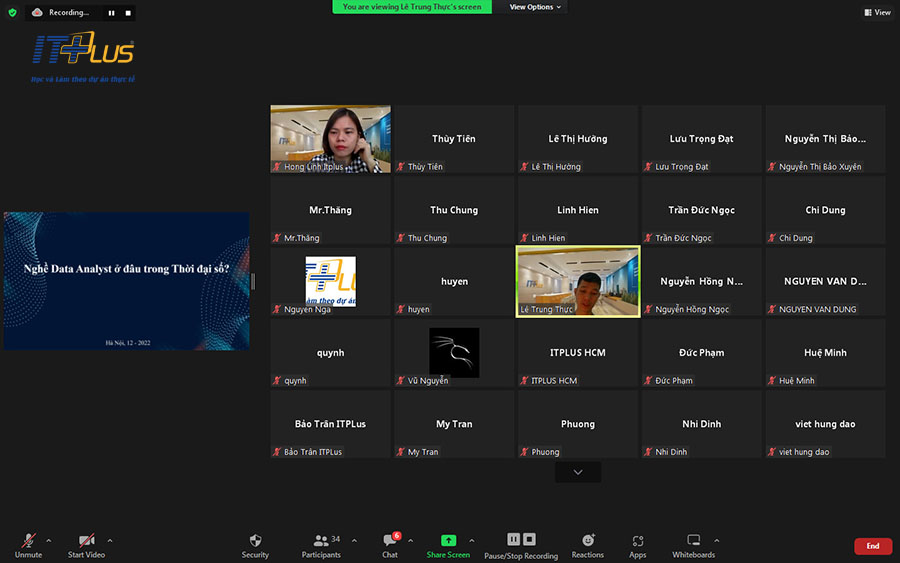900x563 pixels.
Task: Open Whiteboards from the toolbar
Action: pyautogui.click(x=694, y=541)
